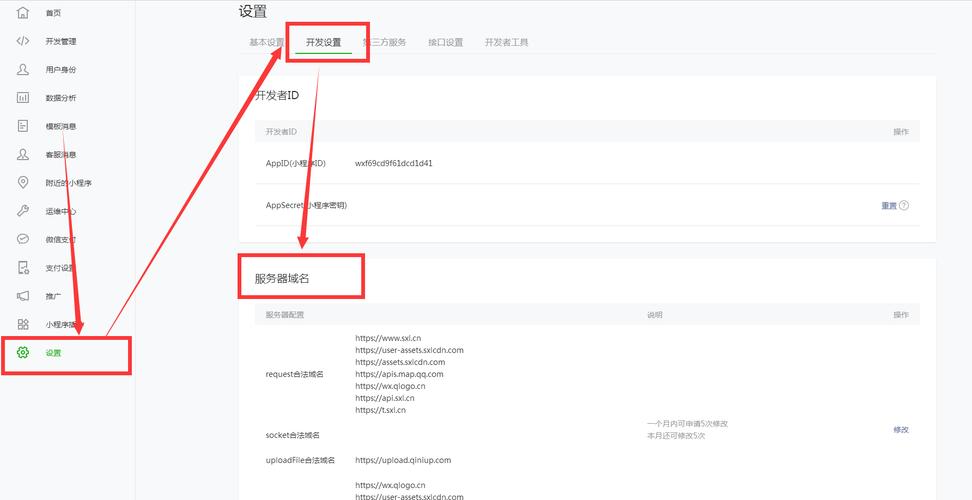Viewport: 972px width, 500px height.
Task: Click domain https://apis.map.qq.com
Action: coord(399,374)
